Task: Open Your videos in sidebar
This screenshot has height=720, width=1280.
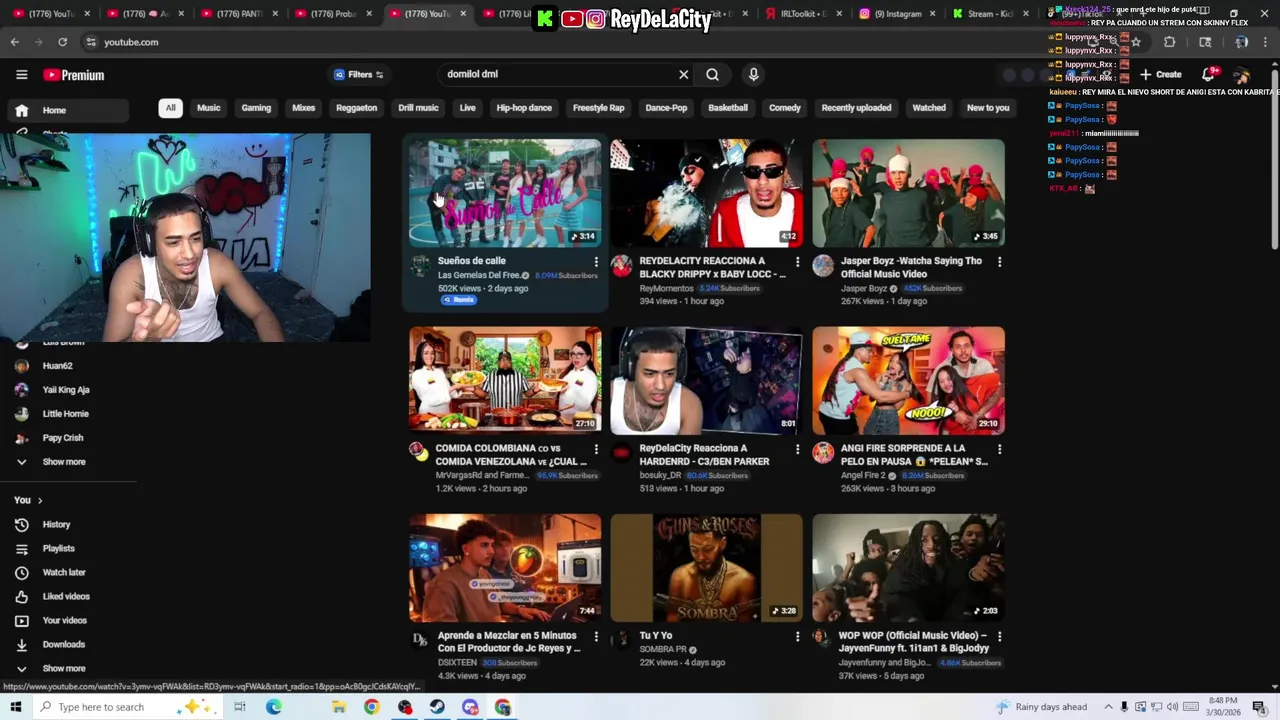Action: pos(64,621)
